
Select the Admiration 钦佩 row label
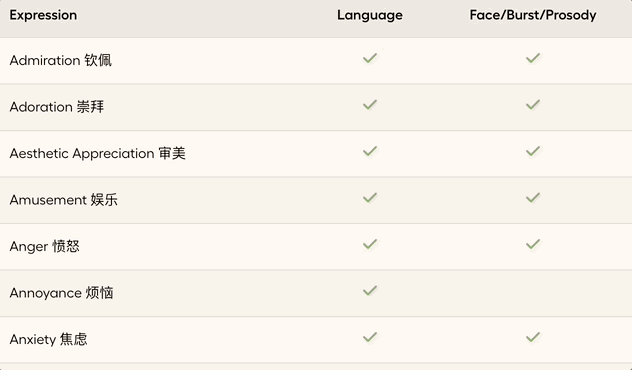pyautogui.click(x=60, y=60)
